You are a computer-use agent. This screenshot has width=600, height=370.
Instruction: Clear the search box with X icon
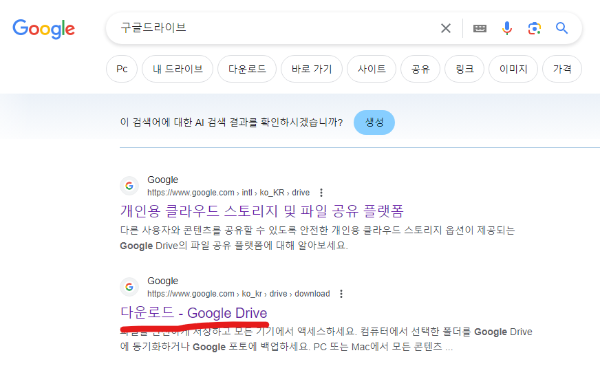(445, 28)
